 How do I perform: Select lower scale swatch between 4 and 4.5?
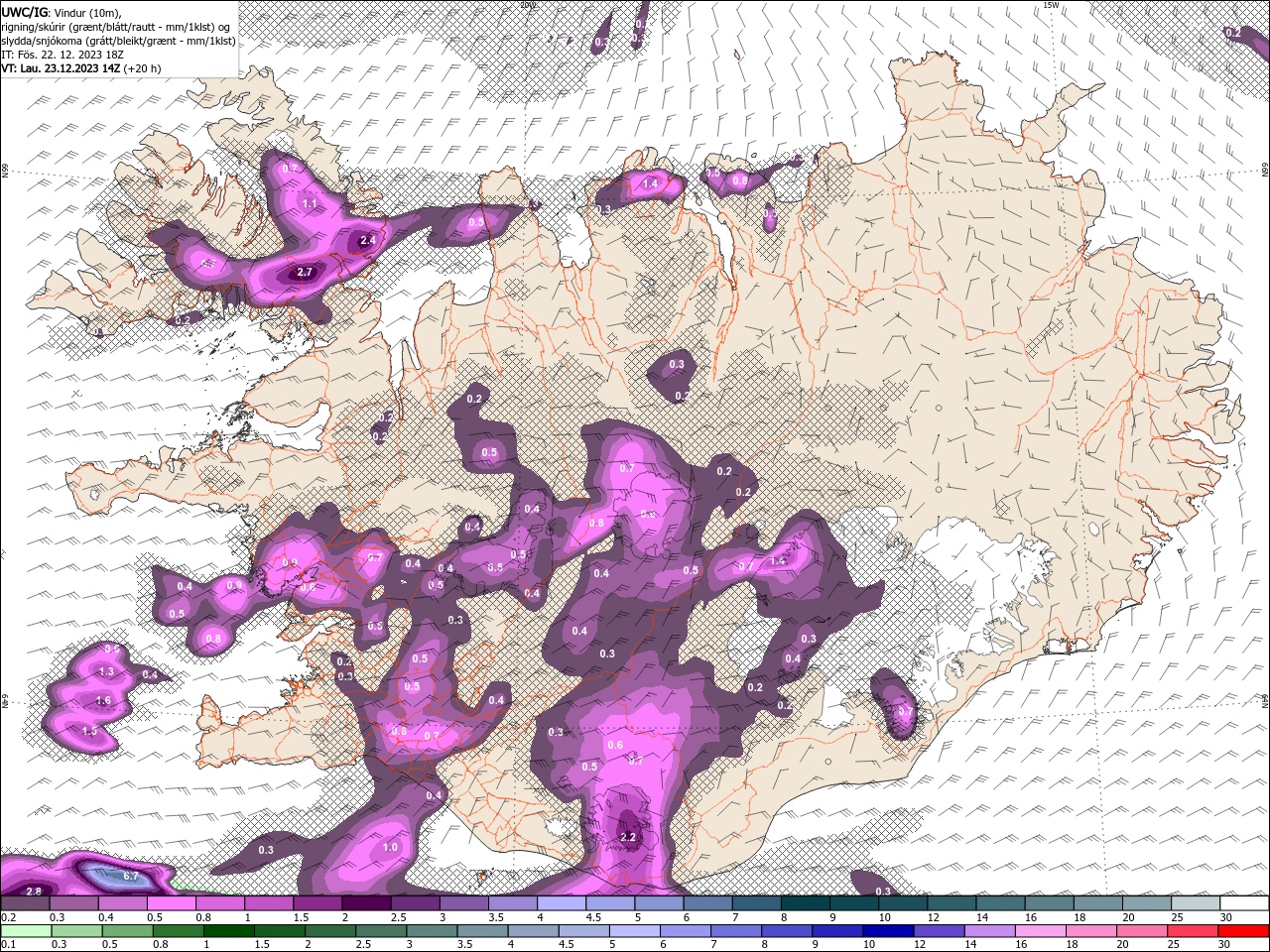(x=532, y=931)
